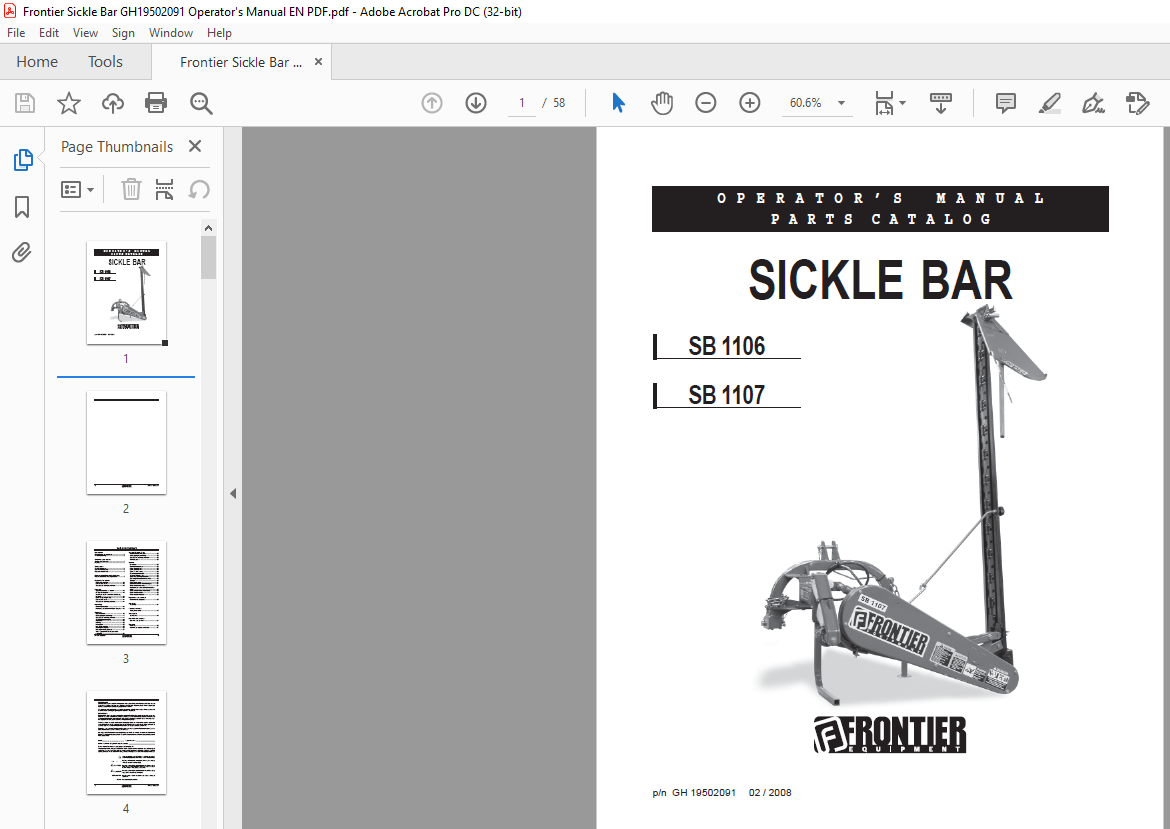Close the Frontier Sickle Bar tab
The width and height of the screenshot is (1170, 829).
click(319, 62)
